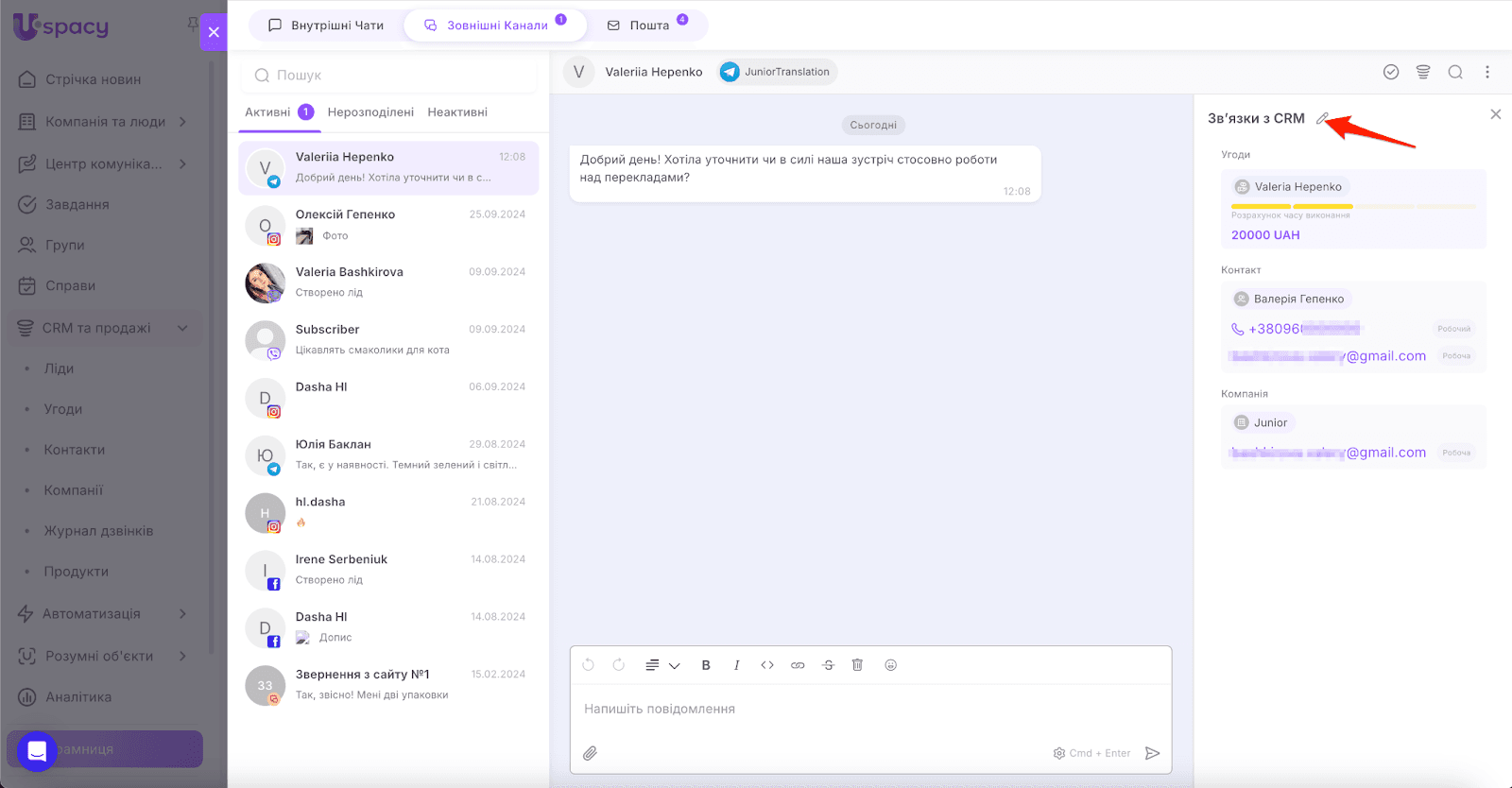Click the pencil icon next to Зв'язки з CRM
The width and height of the screenshot is (1512, 788).
1322,119
